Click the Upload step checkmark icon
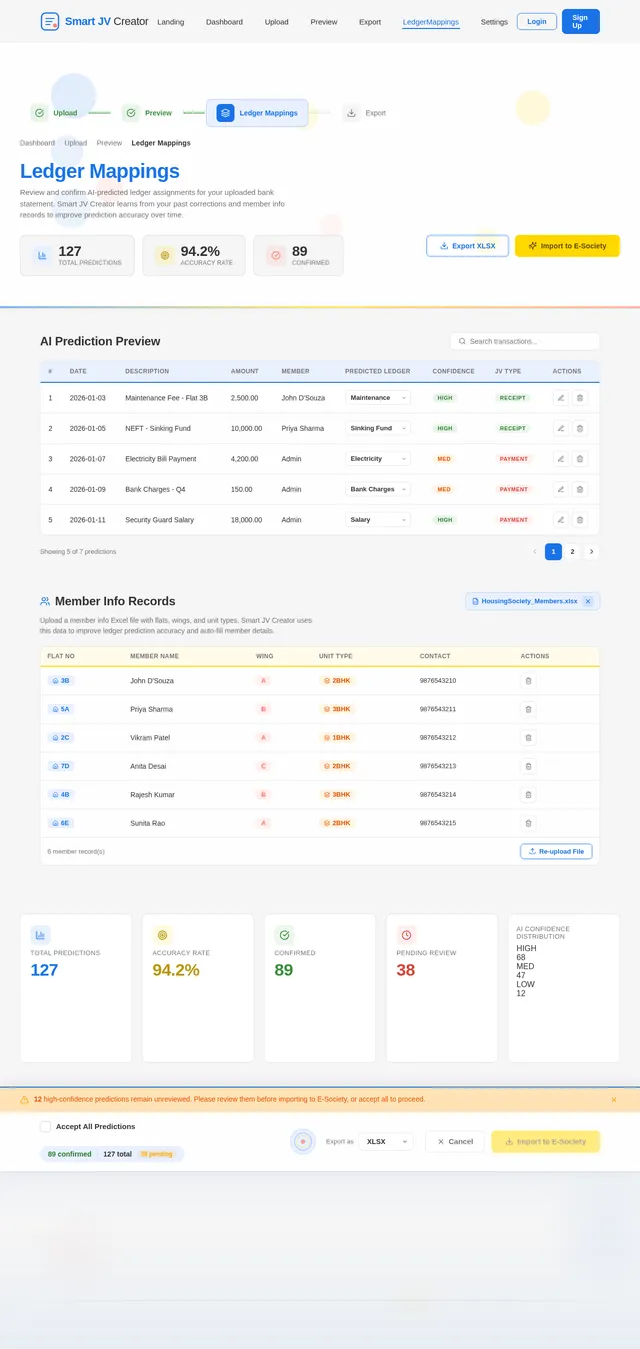Screen dimensions: 640x1349 click(x=39, y=113)
